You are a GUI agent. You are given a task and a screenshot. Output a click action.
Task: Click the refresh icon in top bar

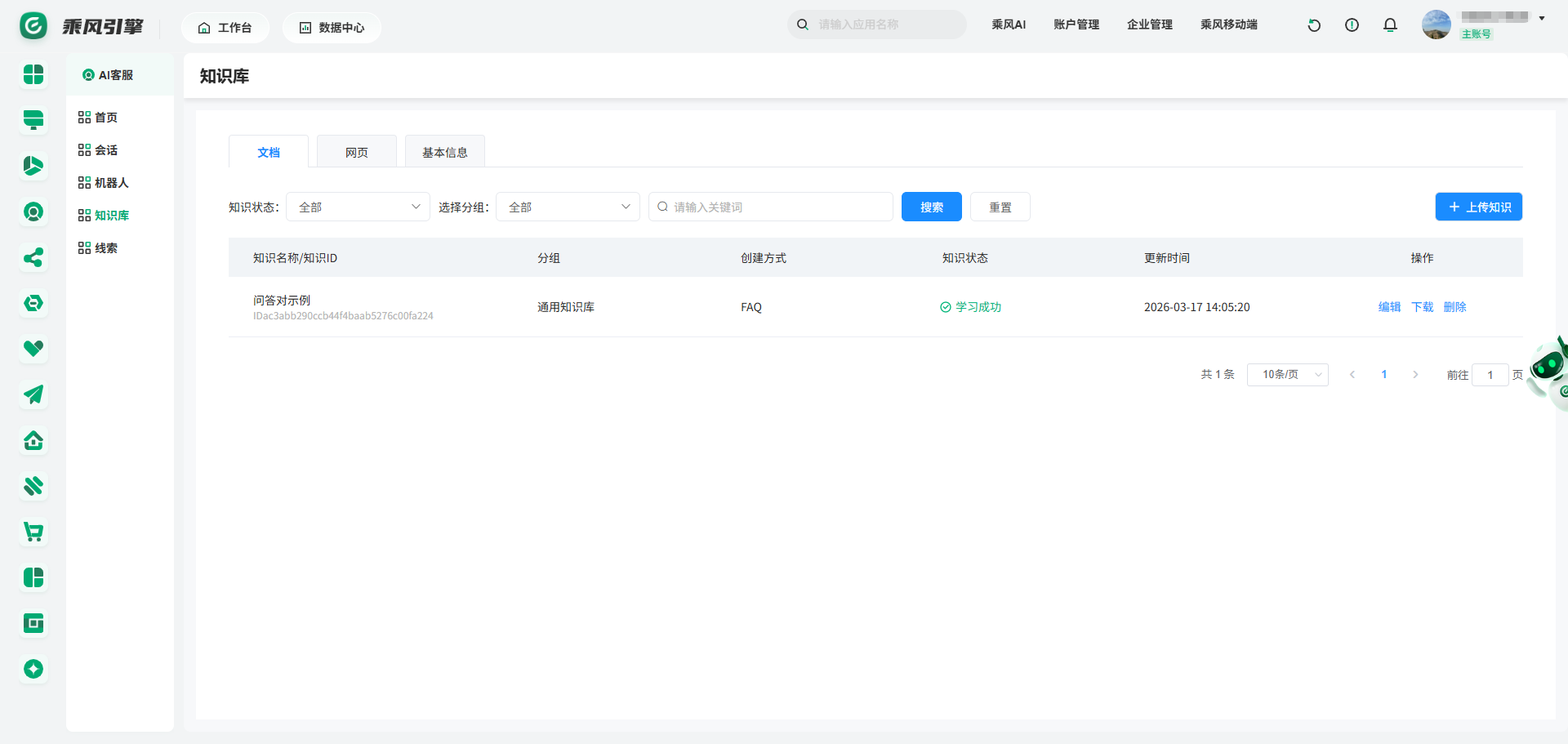[1314, 25]
